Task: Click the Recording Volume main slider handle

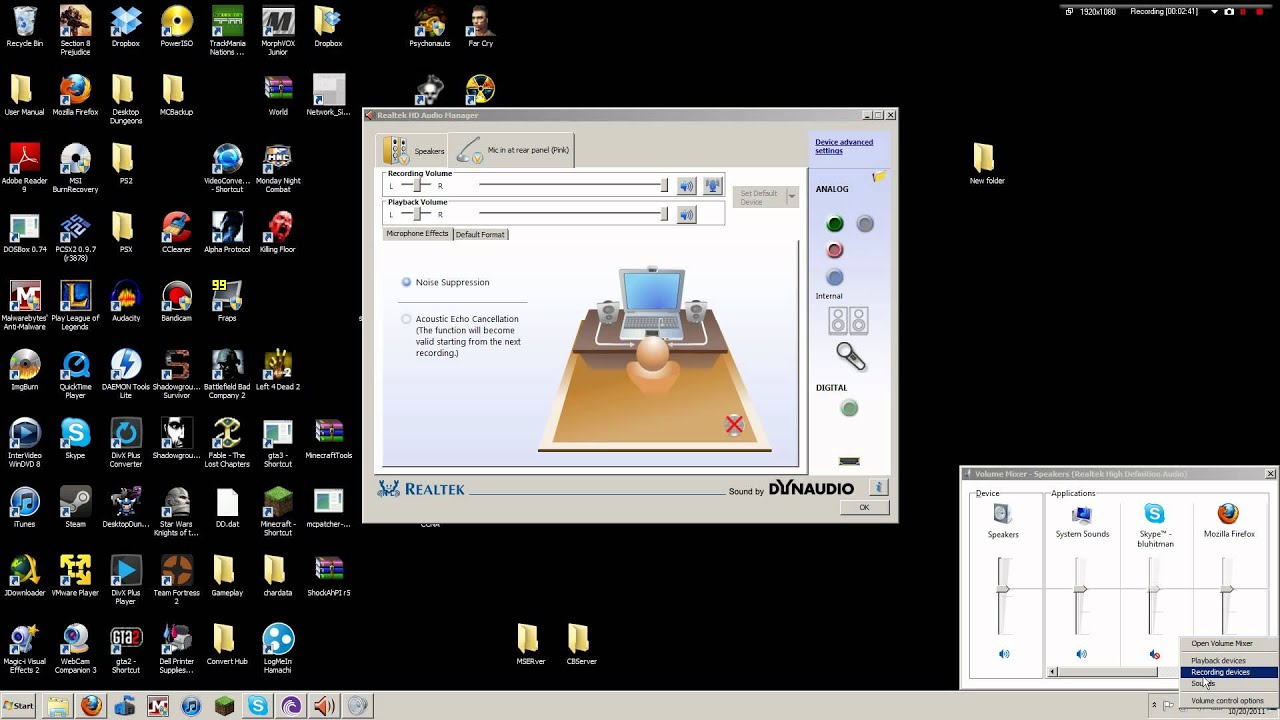Action: click(x=664, y=186)
